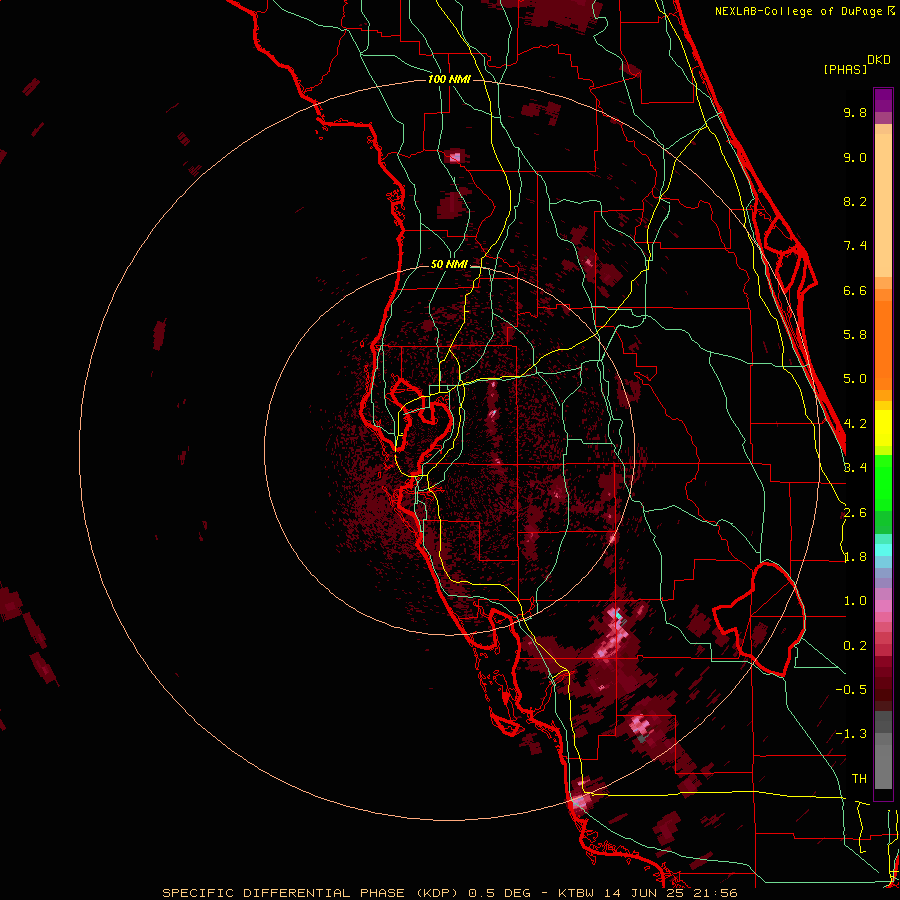Pick the gray bottom segment of the color bar
The image size is (900, 900).
pyautogui.click(x=883, y=767)
